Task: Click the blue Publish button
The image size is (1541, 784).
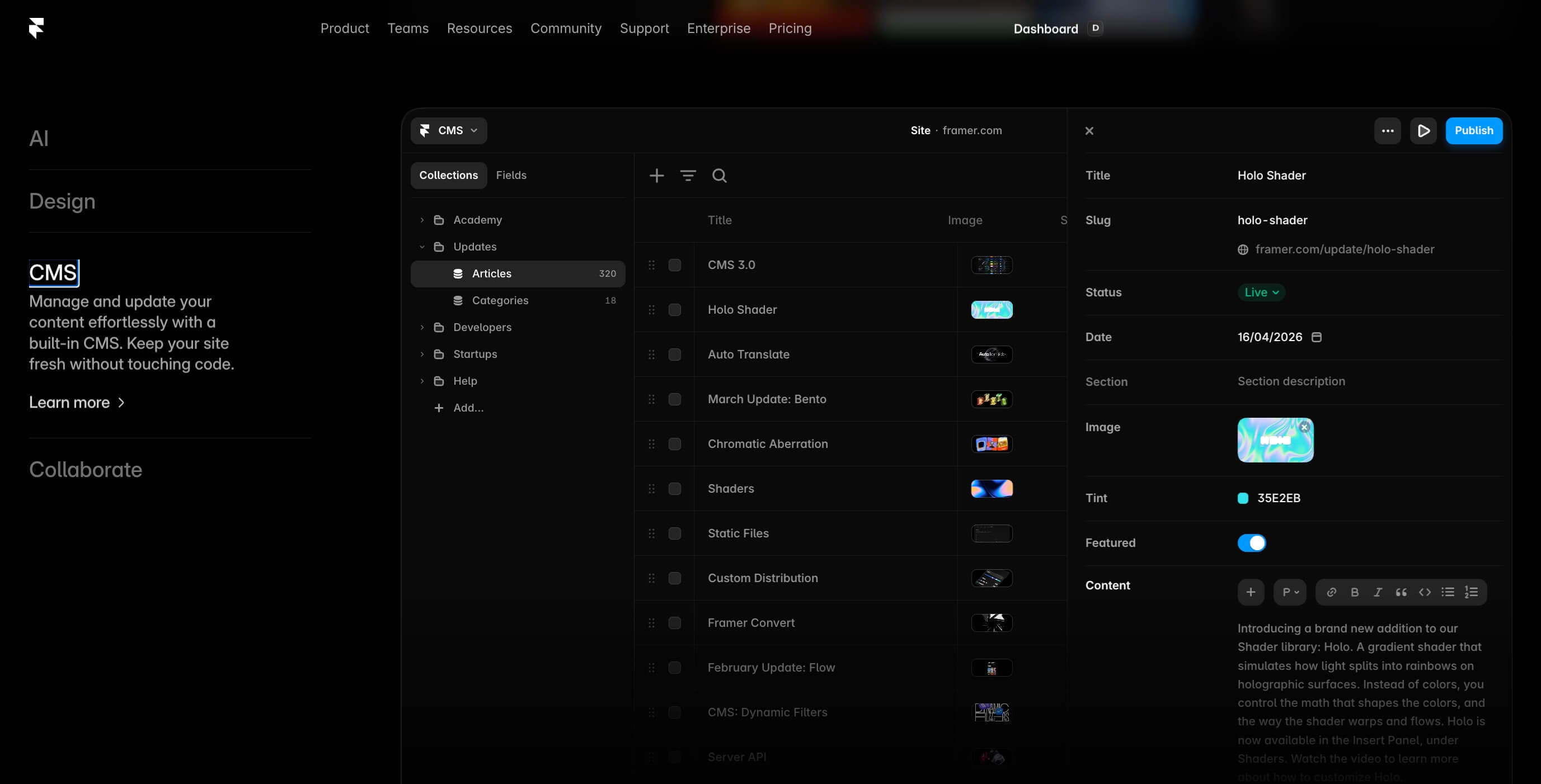Action: (1473, 130)
